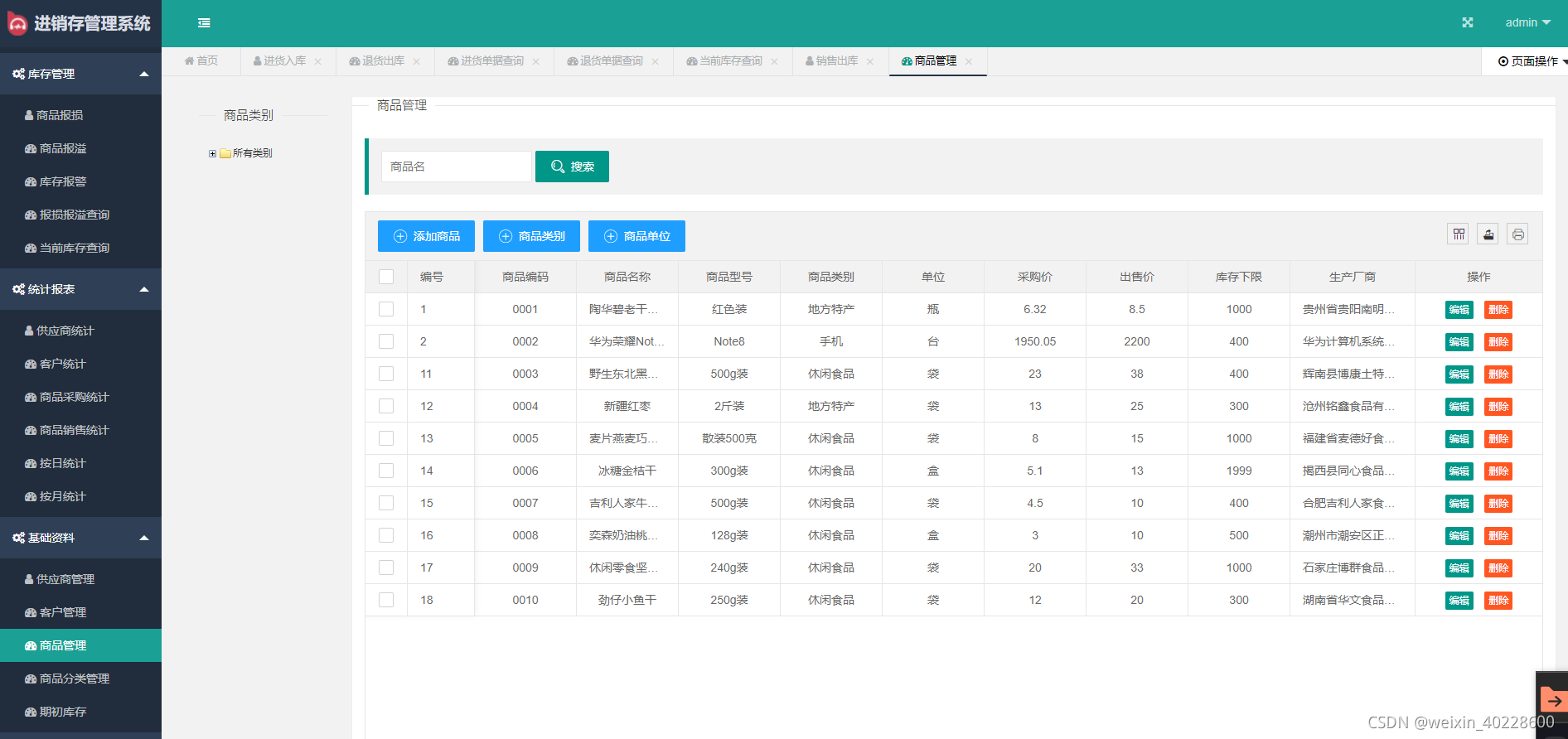Close the 退货出库 tab

click(x=416, y=61)
